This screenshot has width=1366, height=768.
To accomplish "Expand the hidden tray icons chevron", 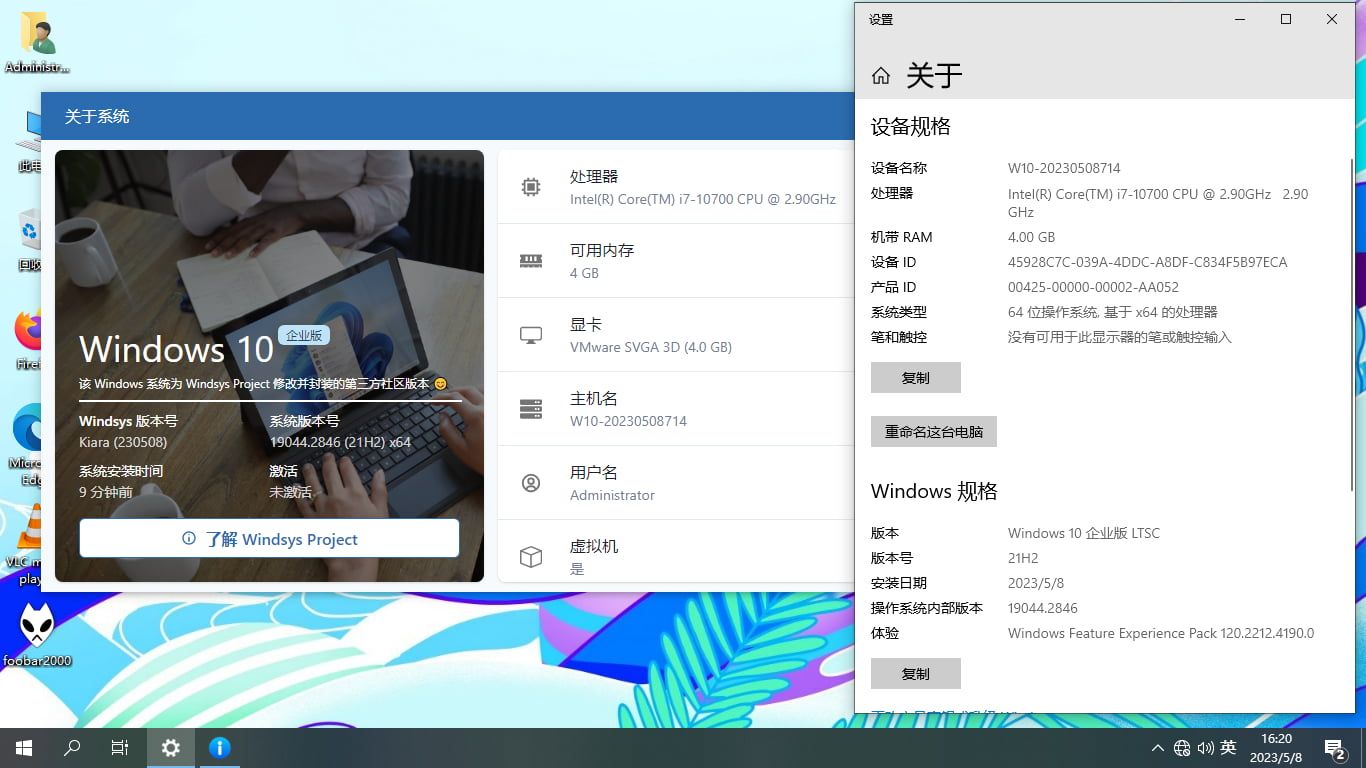I will pyautogui.click(x=1158, y=748).
